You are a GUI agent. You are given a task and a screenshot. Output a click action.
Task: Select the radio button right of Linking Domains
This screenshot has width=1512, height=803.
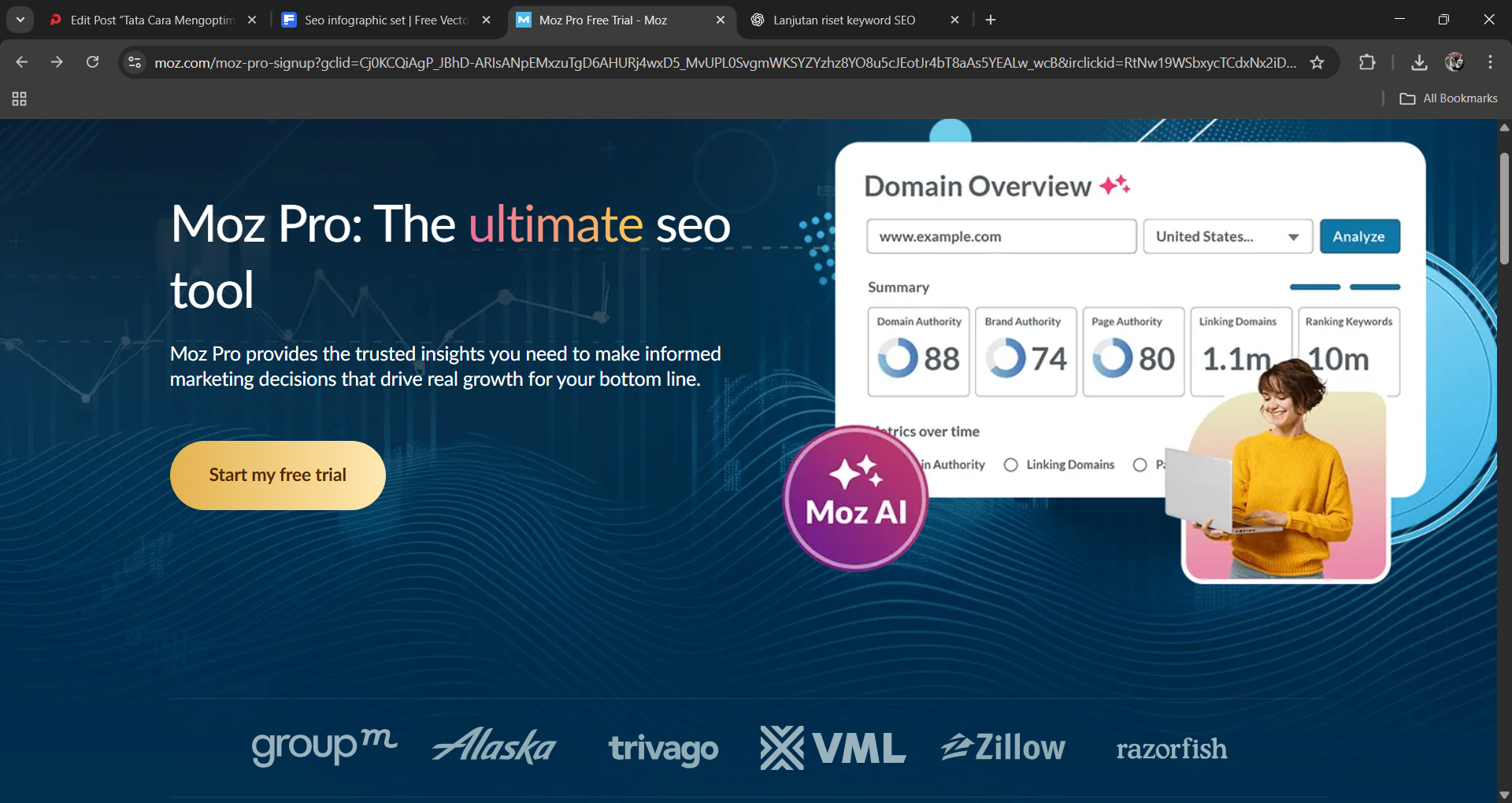pyautogui.click(x=1140, y=464)
